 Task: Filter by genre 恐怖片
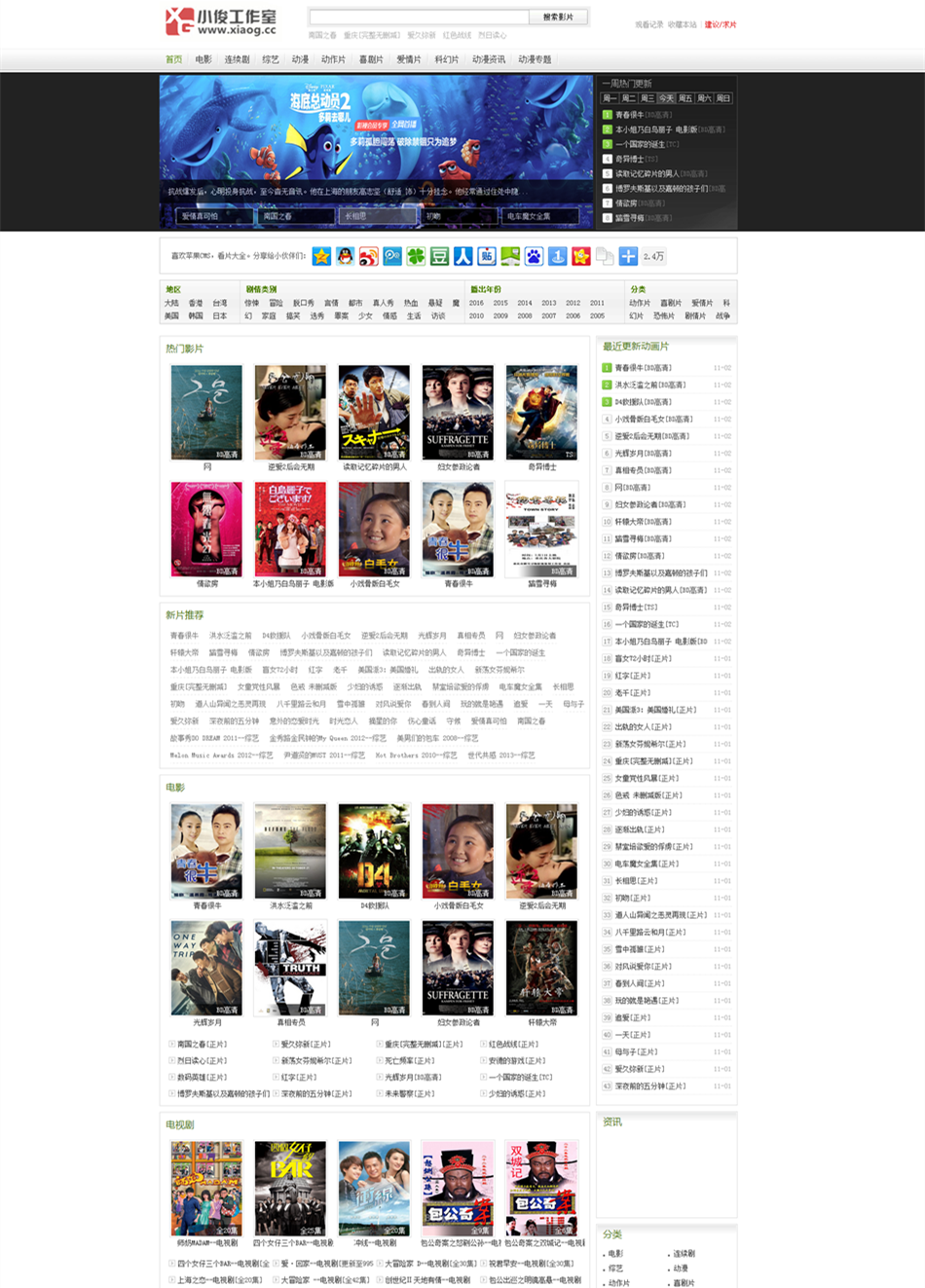point(664,315)
